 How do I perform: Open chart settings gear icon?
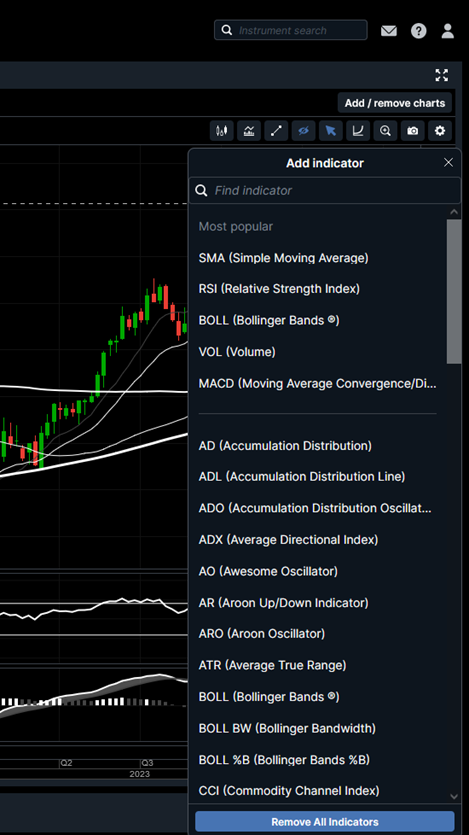point(440,130)
